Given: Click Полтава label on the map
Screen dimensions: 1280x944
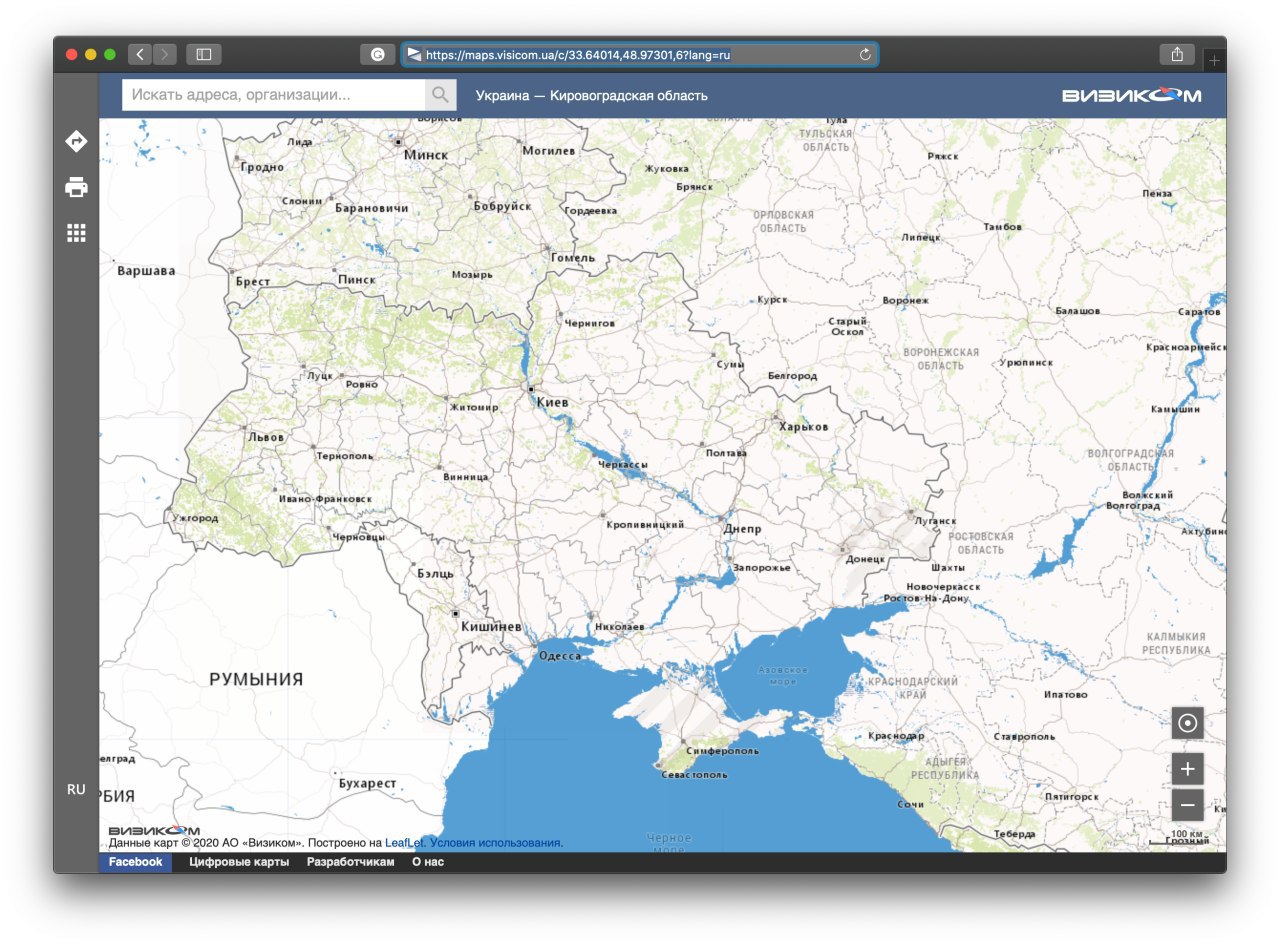Looking at the screenshot, I should [726, 453].
